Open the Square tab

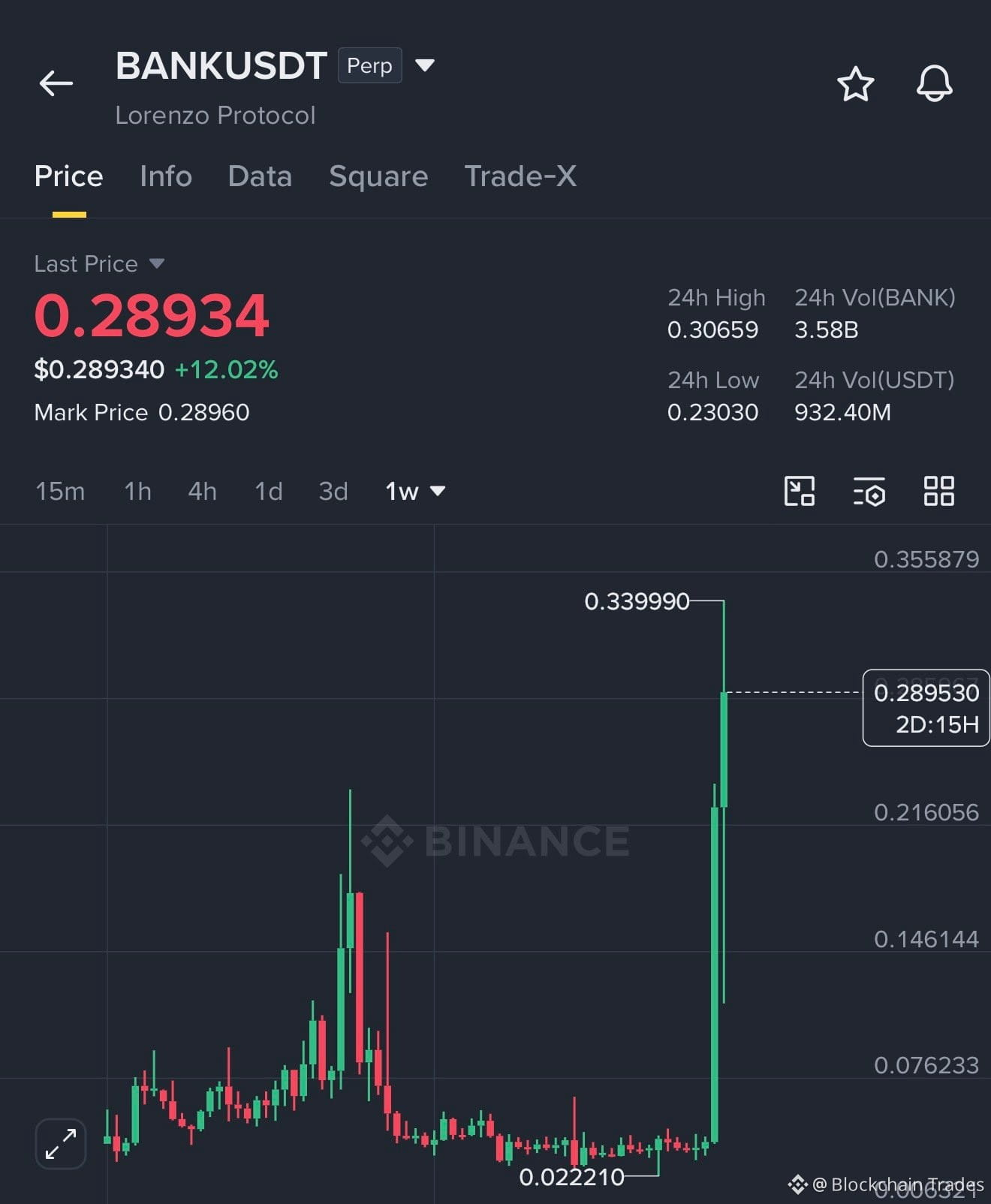tap(378, 176)
